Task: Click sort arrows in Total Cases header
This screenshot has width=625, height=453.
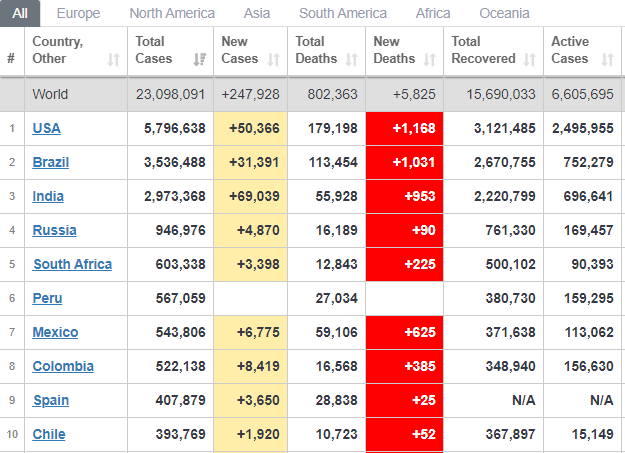Action: pos(198,60)
